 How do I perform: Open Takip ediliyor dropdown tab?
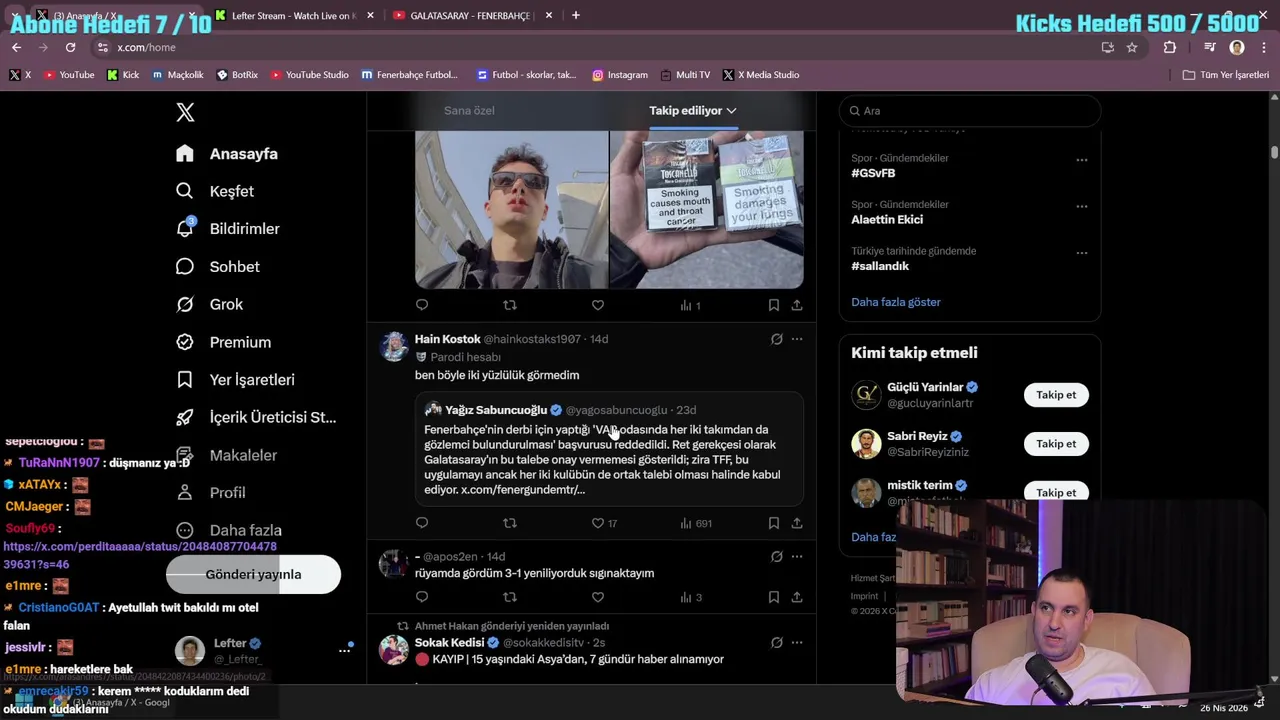[692, 110]
